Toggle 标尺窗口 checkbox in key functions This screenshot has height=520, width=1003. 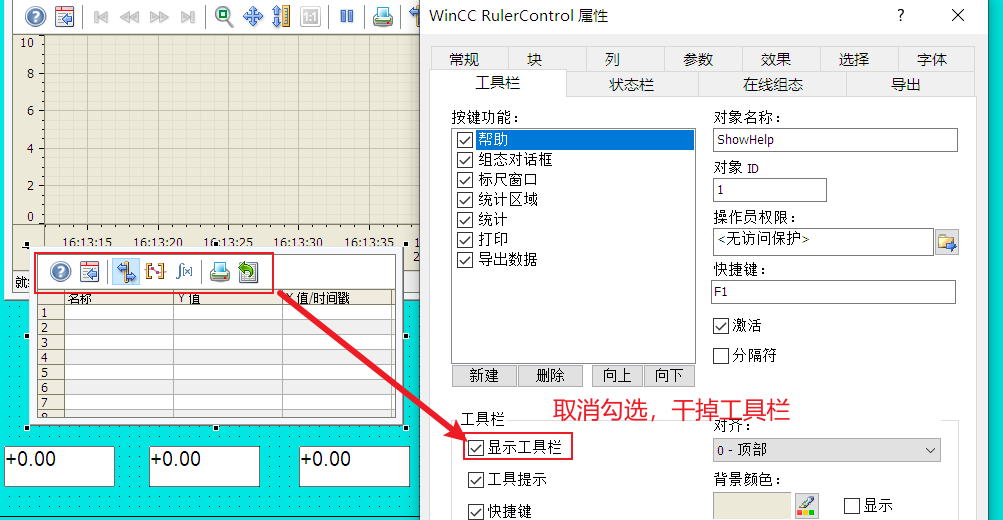tap(465, 180)
